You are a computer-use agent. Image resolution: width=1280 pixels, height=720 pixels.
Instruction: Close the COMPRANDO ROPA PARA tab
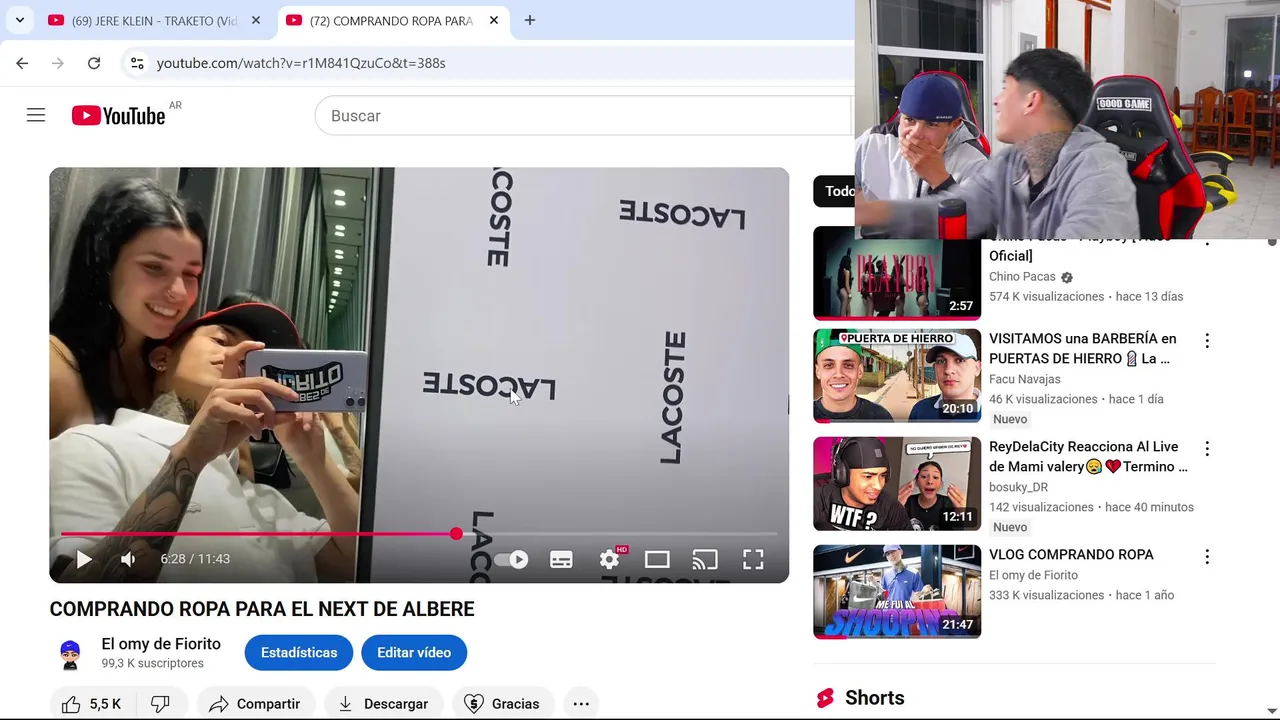coord(494,20)
